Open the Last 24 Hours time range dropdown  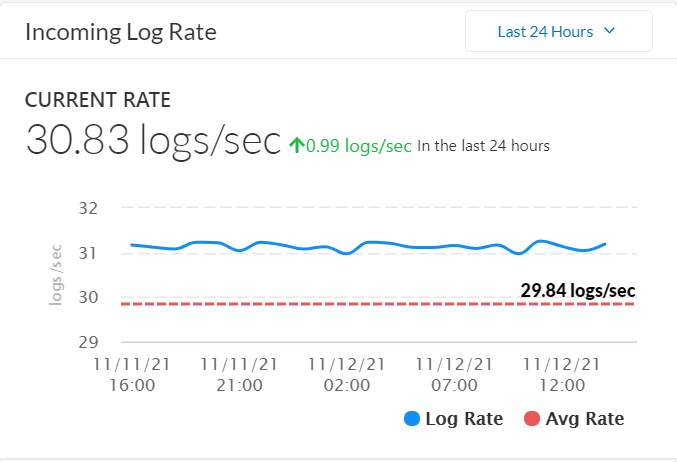point(558,31)
